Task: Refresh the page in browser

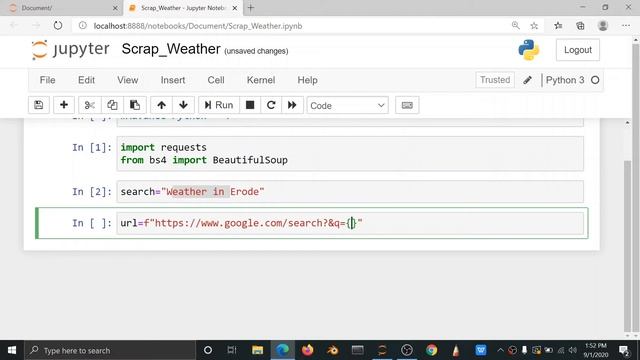Action: [58, 26]
